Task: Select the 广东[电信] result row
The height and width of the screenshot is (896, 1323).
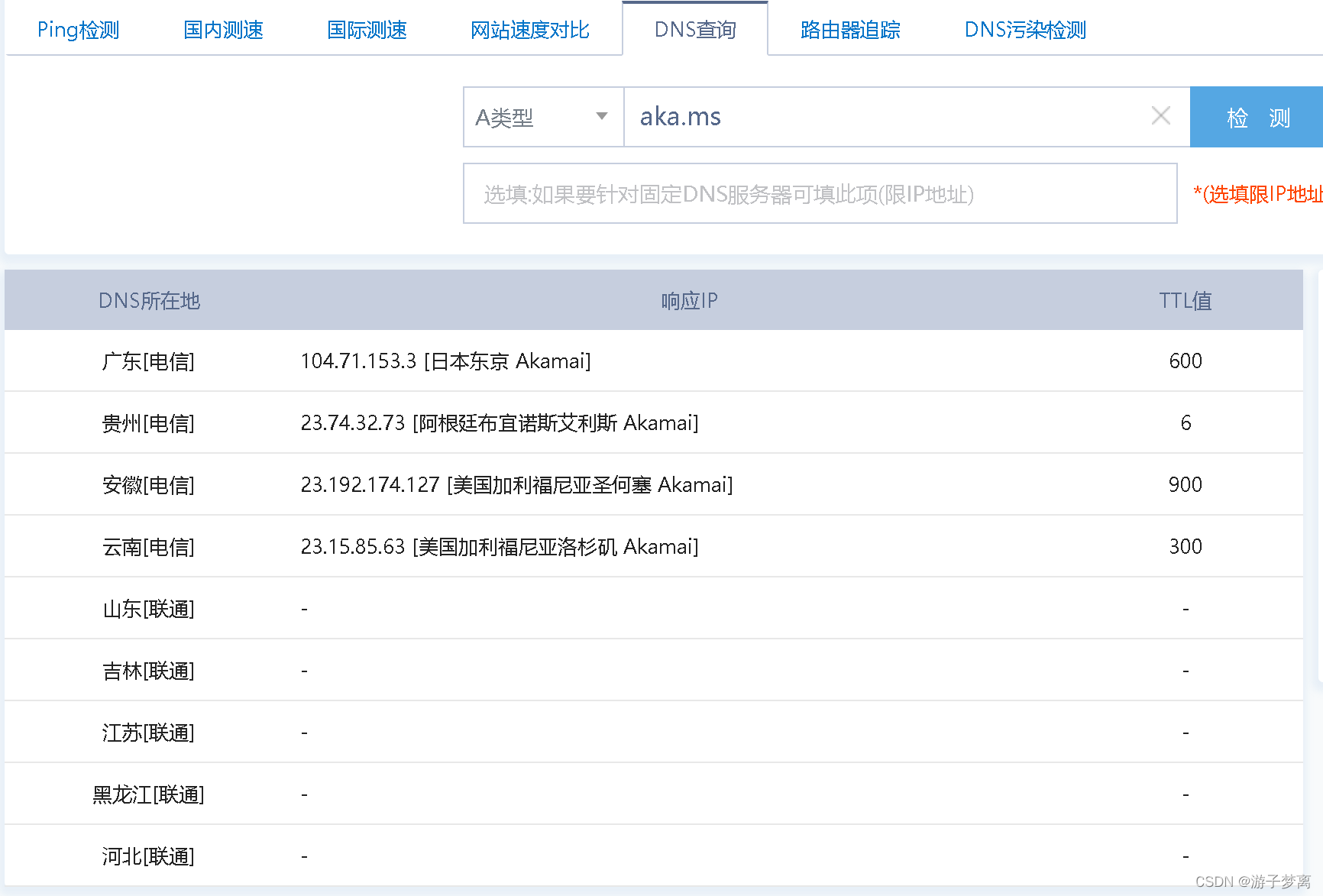Action: pos(654,361)
